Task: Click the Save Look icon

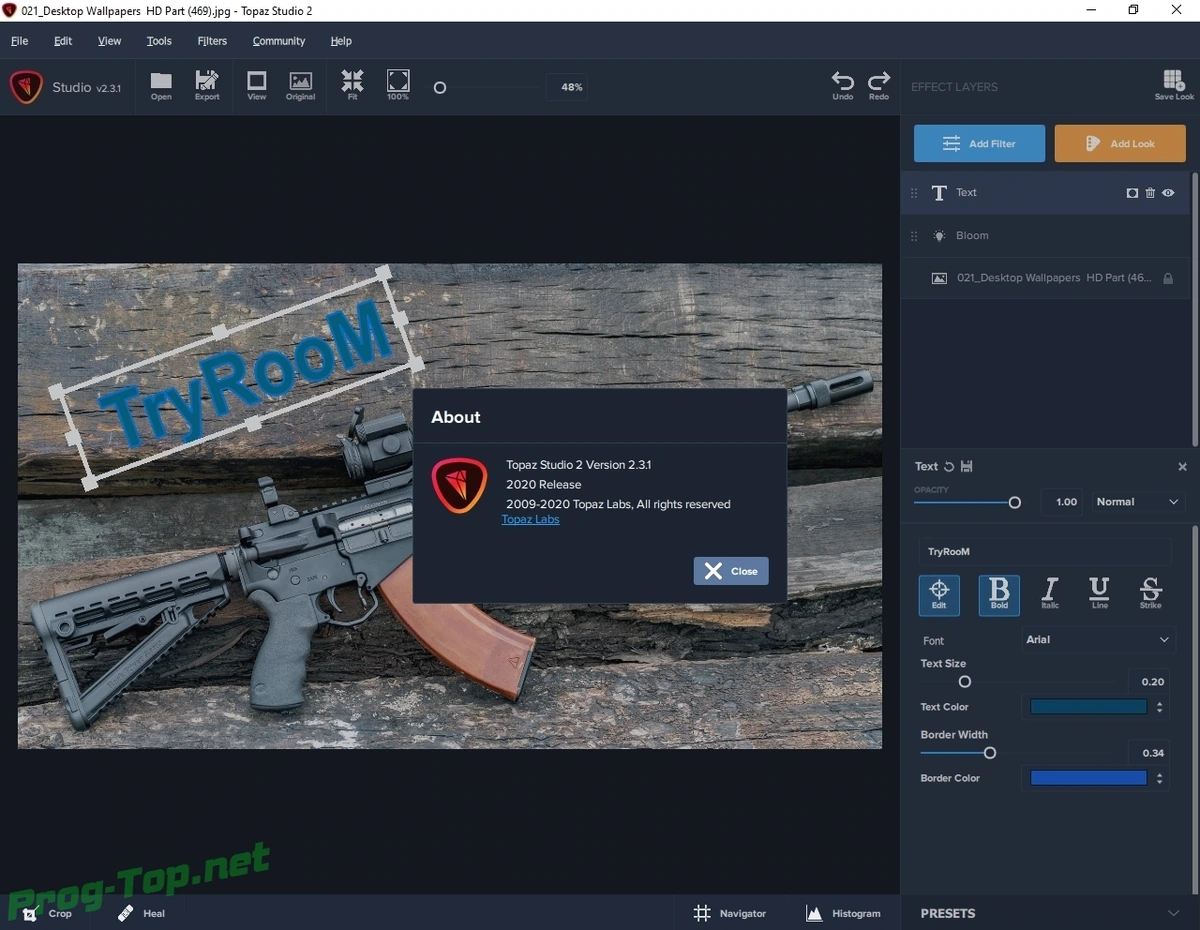Action: [1174, 85]
